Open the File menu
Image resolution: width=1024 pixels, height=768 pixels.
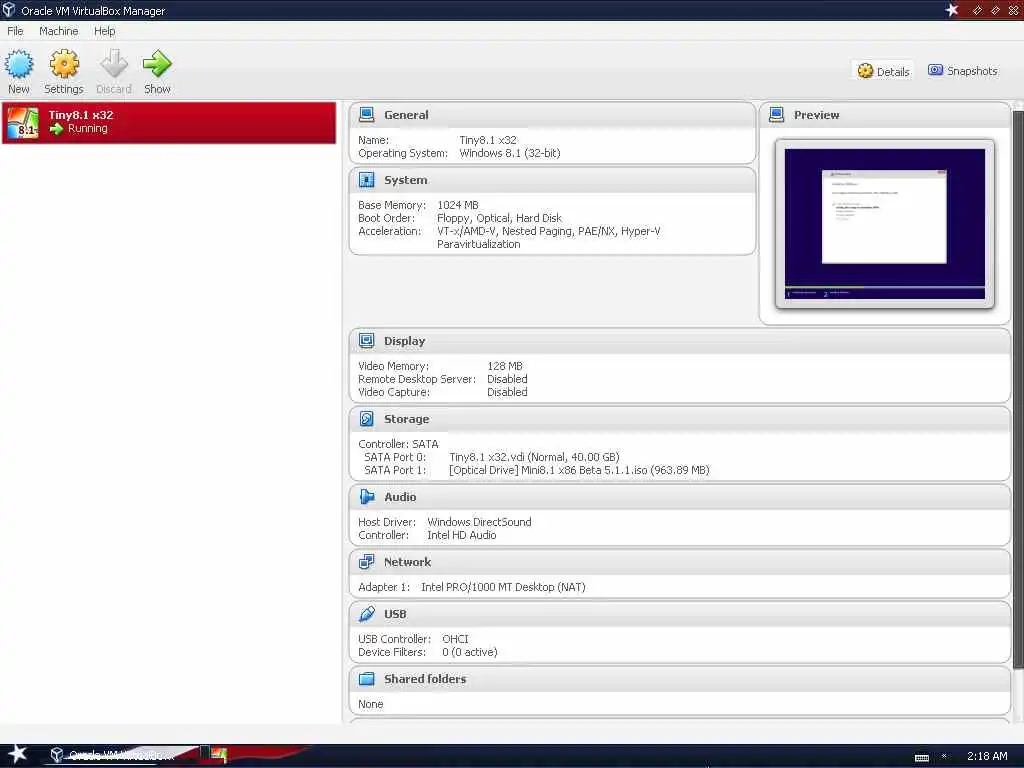pyautogui.click(x=15, y=31)
